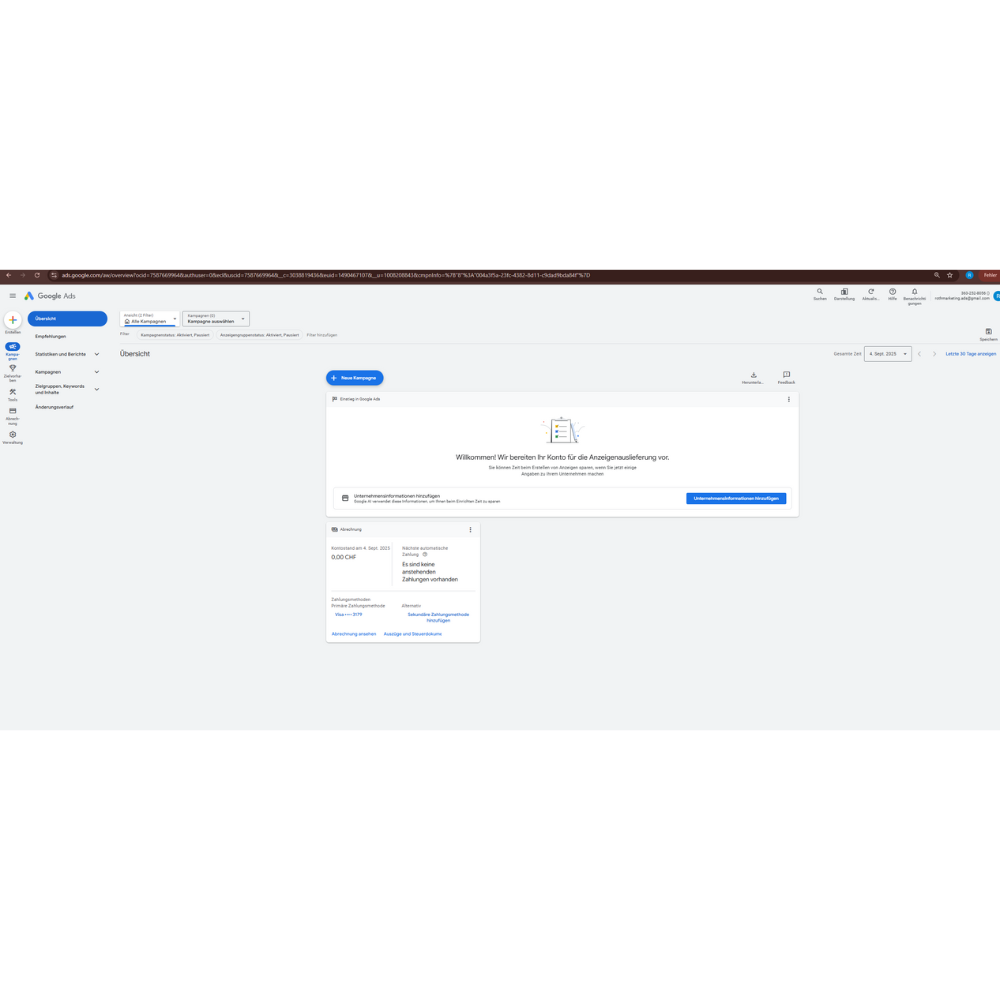The width and height of the screenshot is (1000, 1000).
Task: Click the Feedback icon
Action: tap(786, 375)
